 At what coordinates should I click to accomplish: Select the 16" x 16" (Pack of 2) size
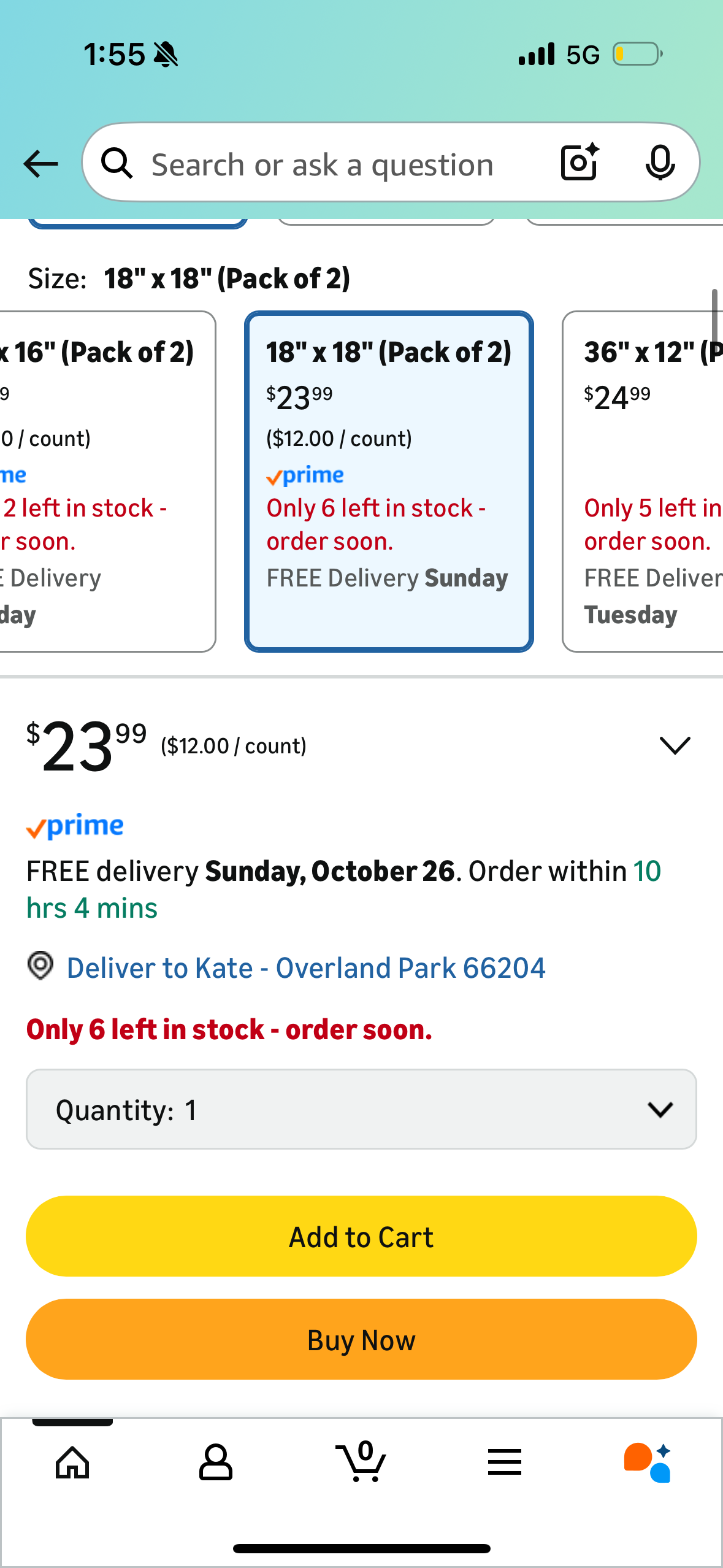pyautogui.click(x=104, y=481)
